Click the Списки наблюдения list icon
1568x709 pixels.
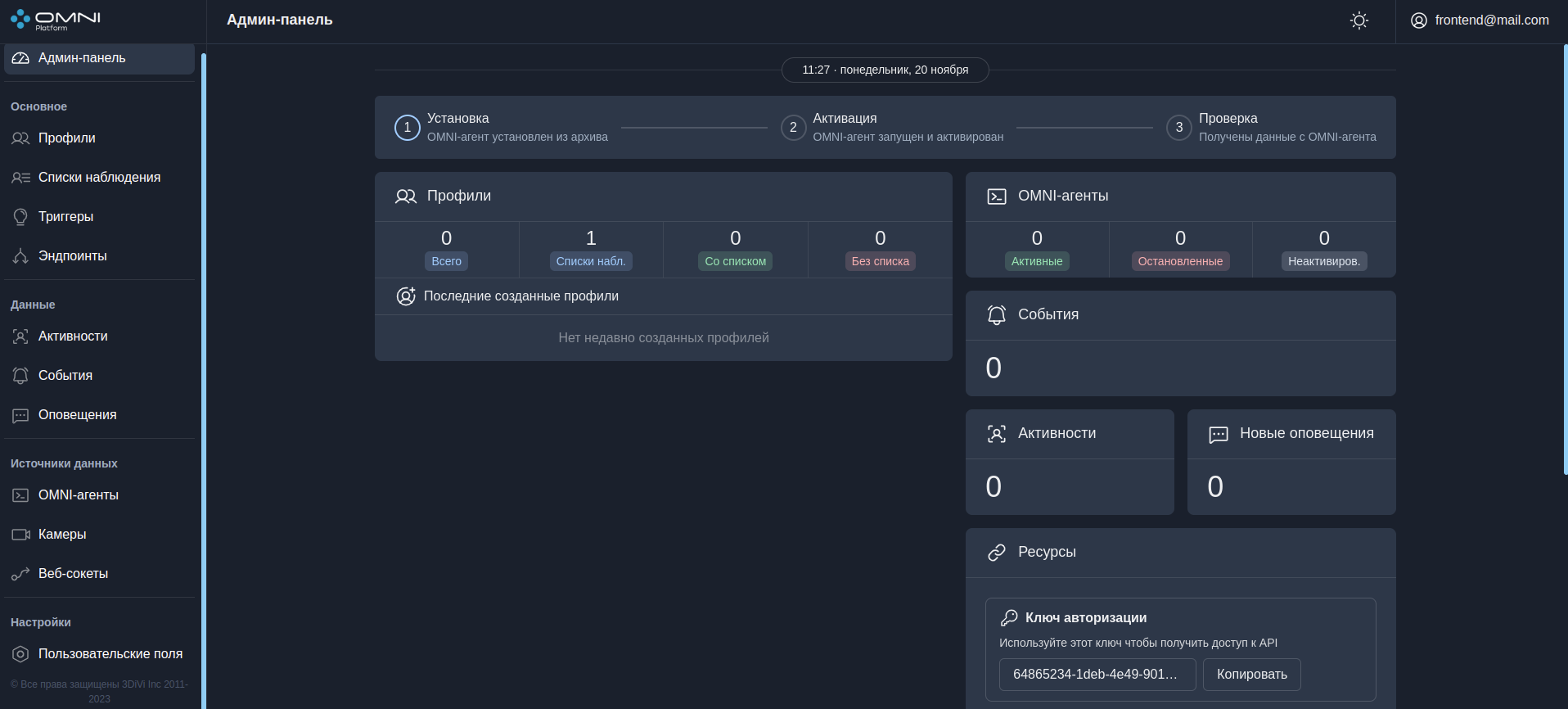click(x=20, y=178)
